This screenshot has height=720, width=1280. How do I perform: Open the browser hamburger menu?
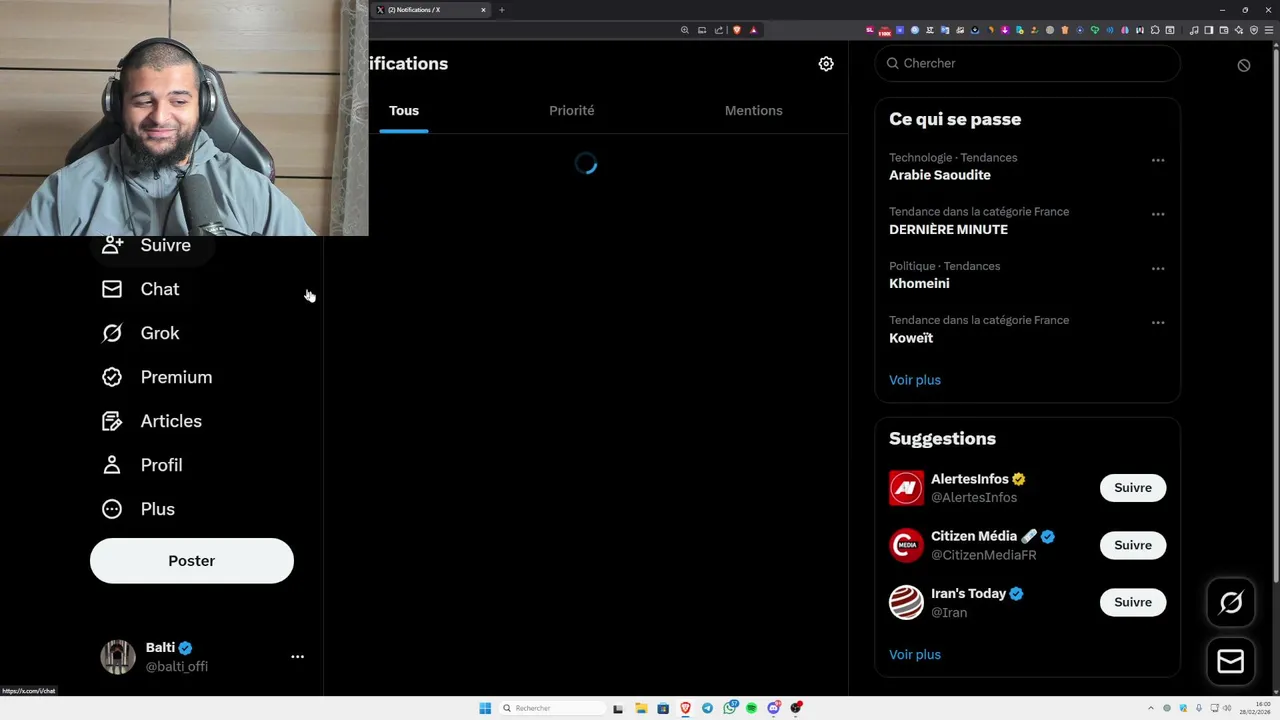click(x=1270, y=30)
